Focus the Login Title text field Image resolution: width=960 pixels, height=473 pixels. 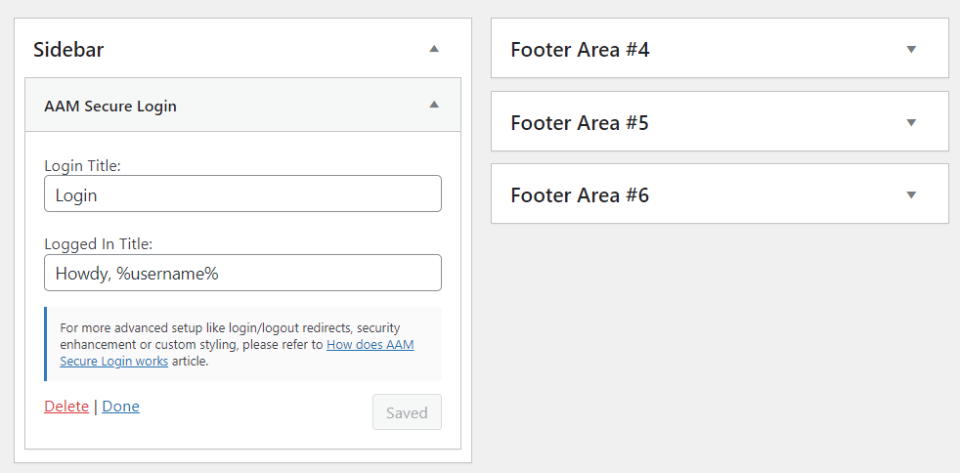point(243,194)
